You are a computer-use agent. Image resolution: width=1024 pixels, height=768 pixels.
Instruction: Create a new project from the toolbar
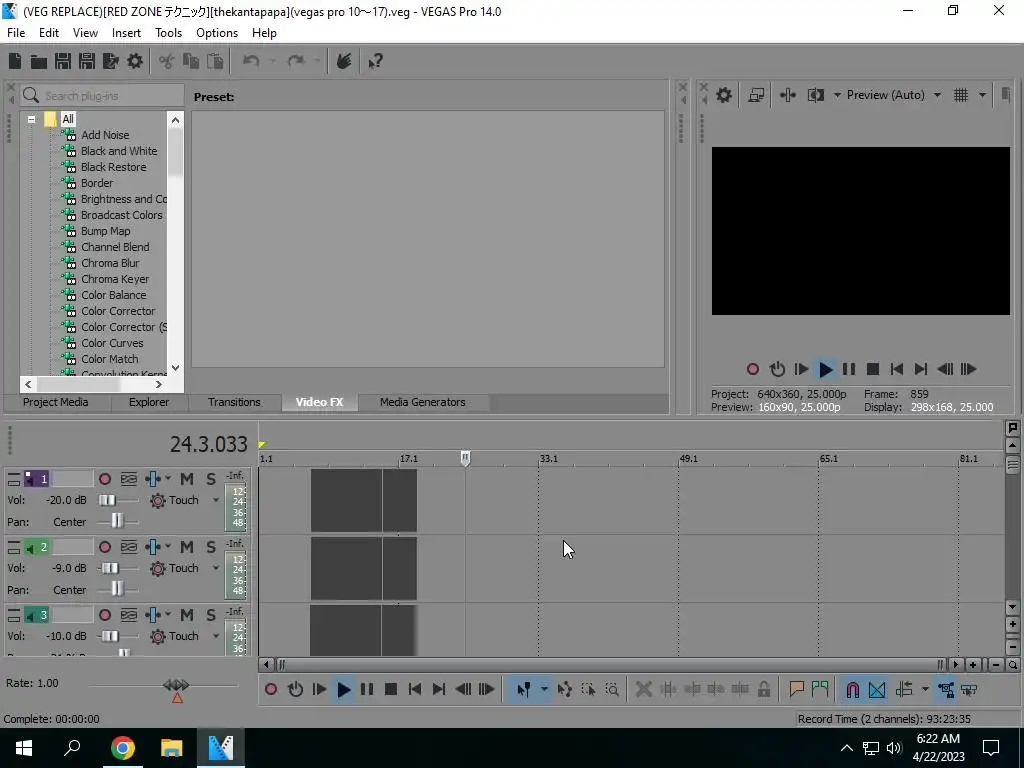(15, 61)
